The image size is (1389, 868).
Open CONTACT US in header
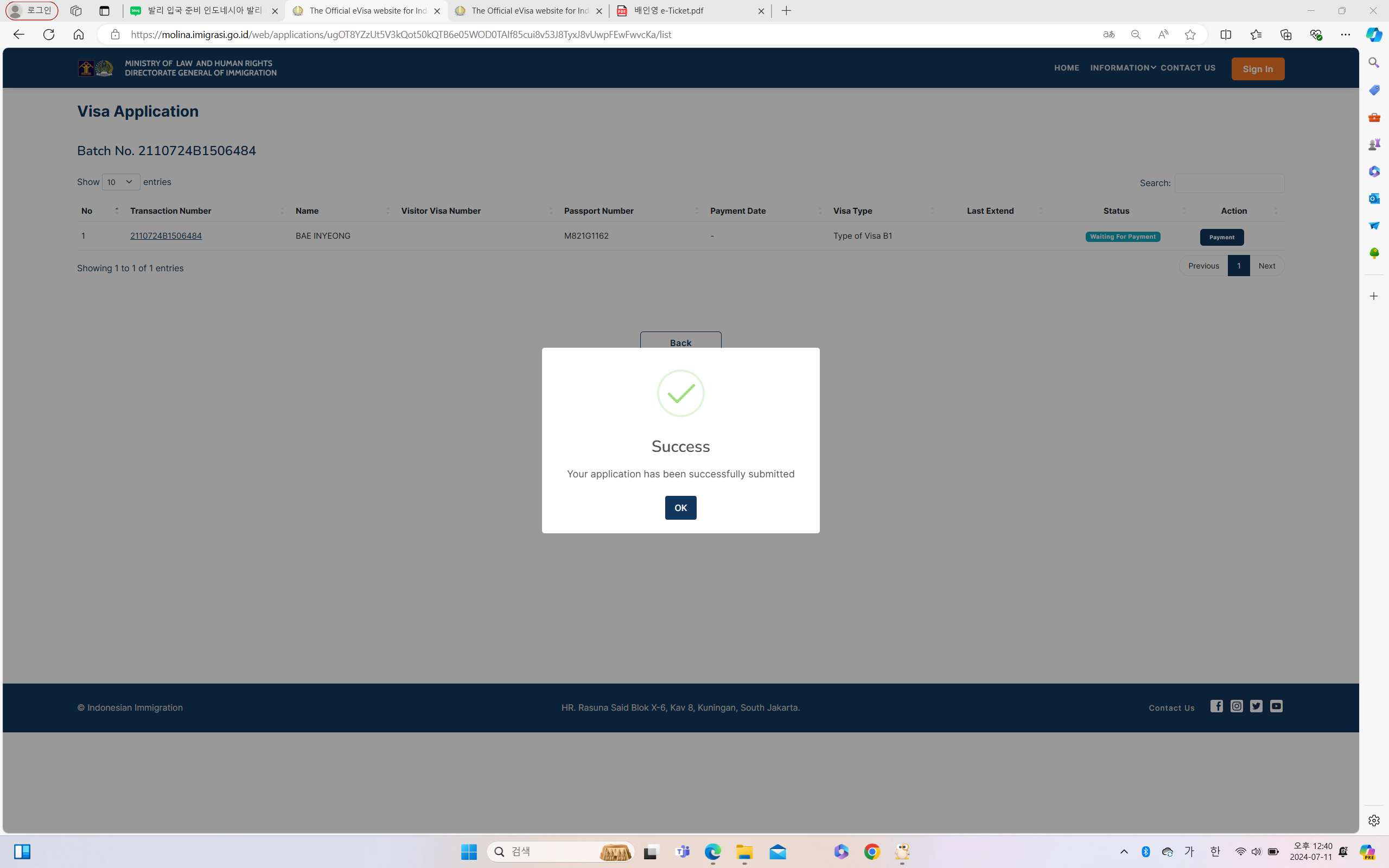pyautogui.click(x=1187, y=68)
